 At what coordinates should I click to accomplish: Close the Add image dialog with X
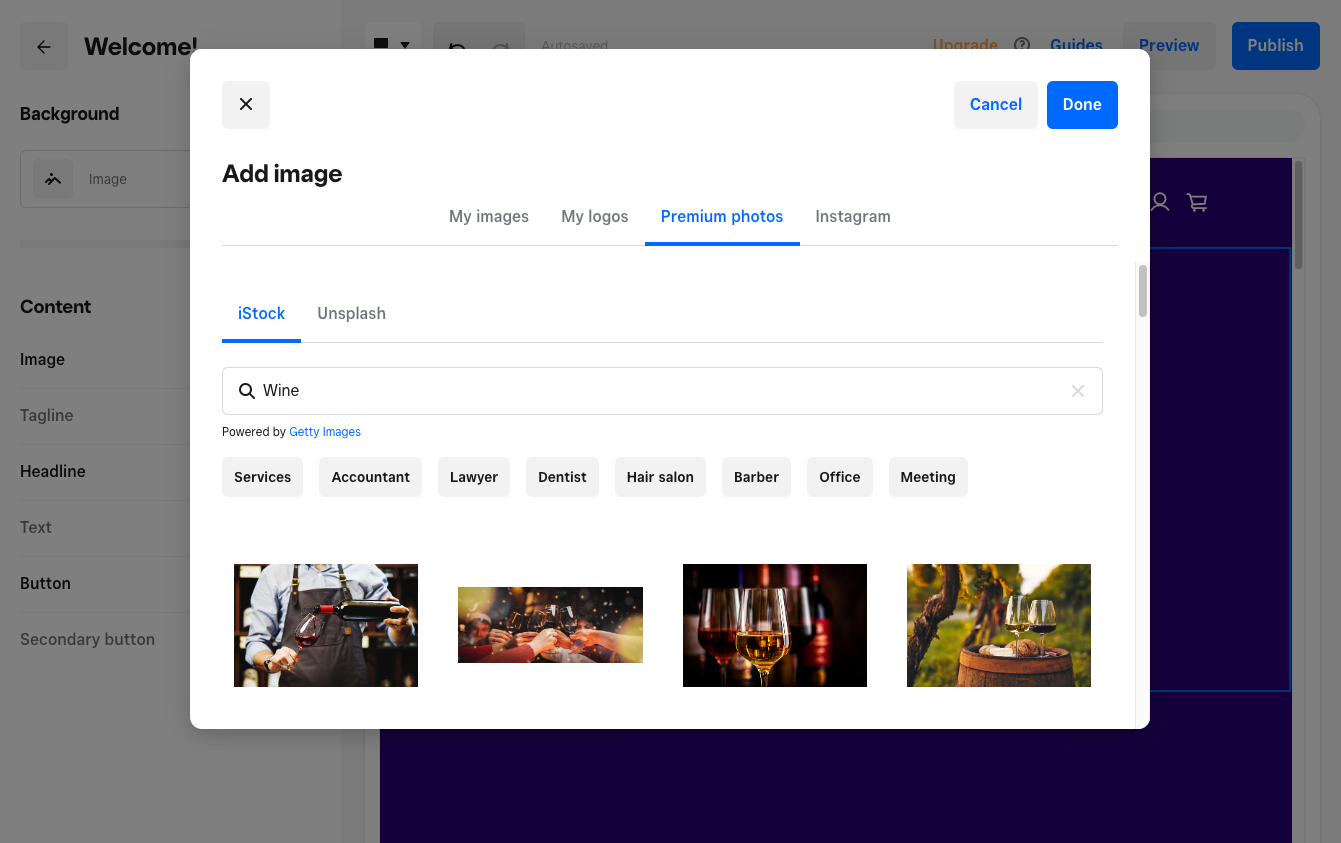tap(246, 105)
